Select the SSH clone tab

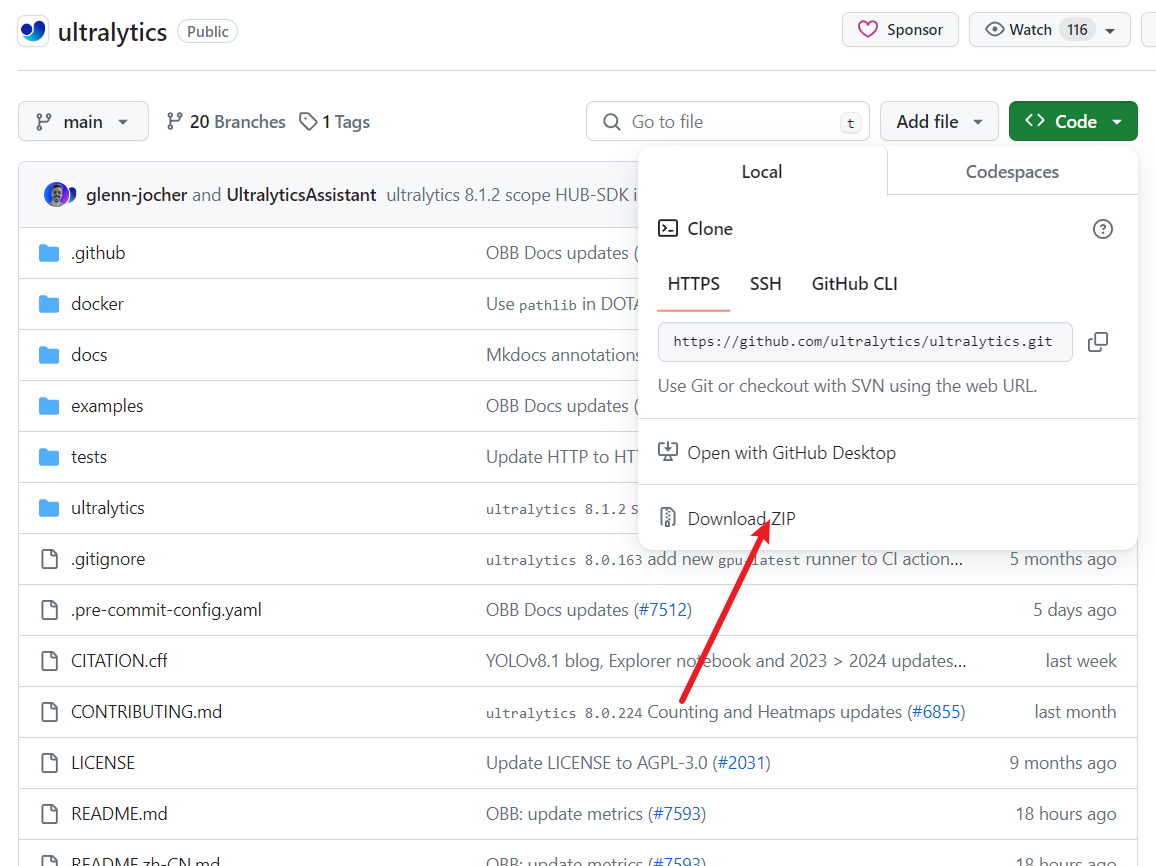tap(765, 284)
